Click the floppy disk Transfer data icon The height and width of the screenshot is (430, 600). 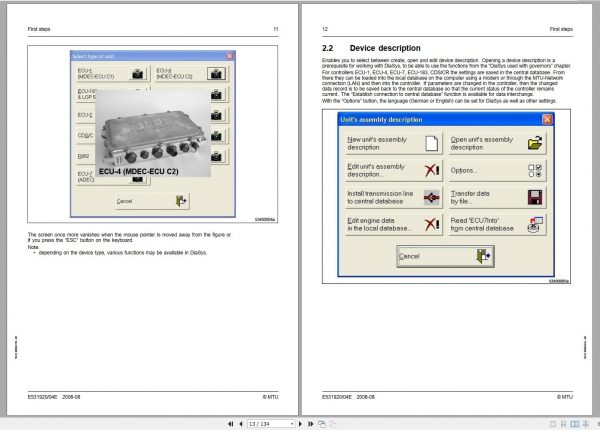point(535,197)
